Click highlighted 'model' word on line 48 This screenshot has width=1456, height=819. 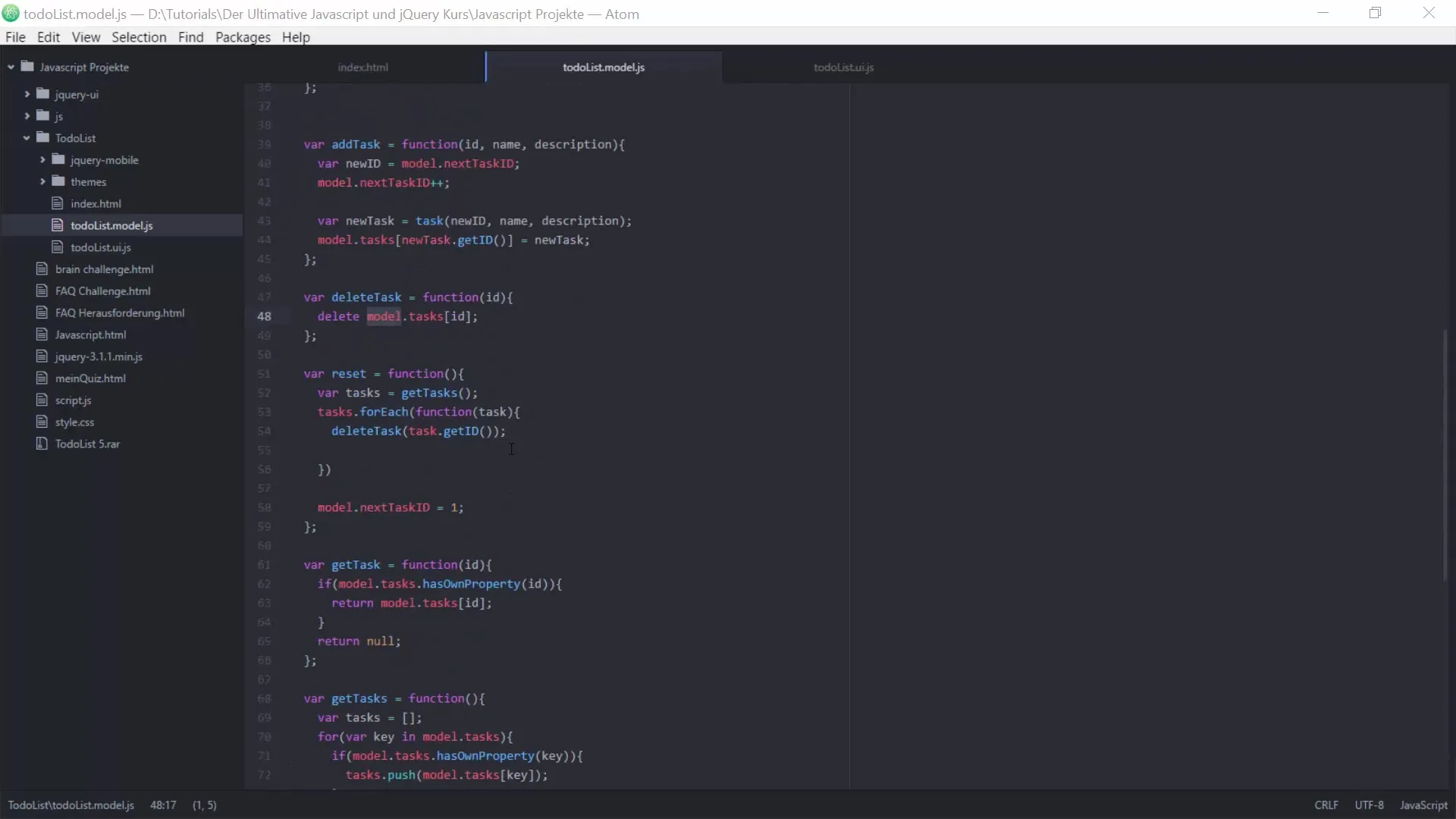point(384,316)
